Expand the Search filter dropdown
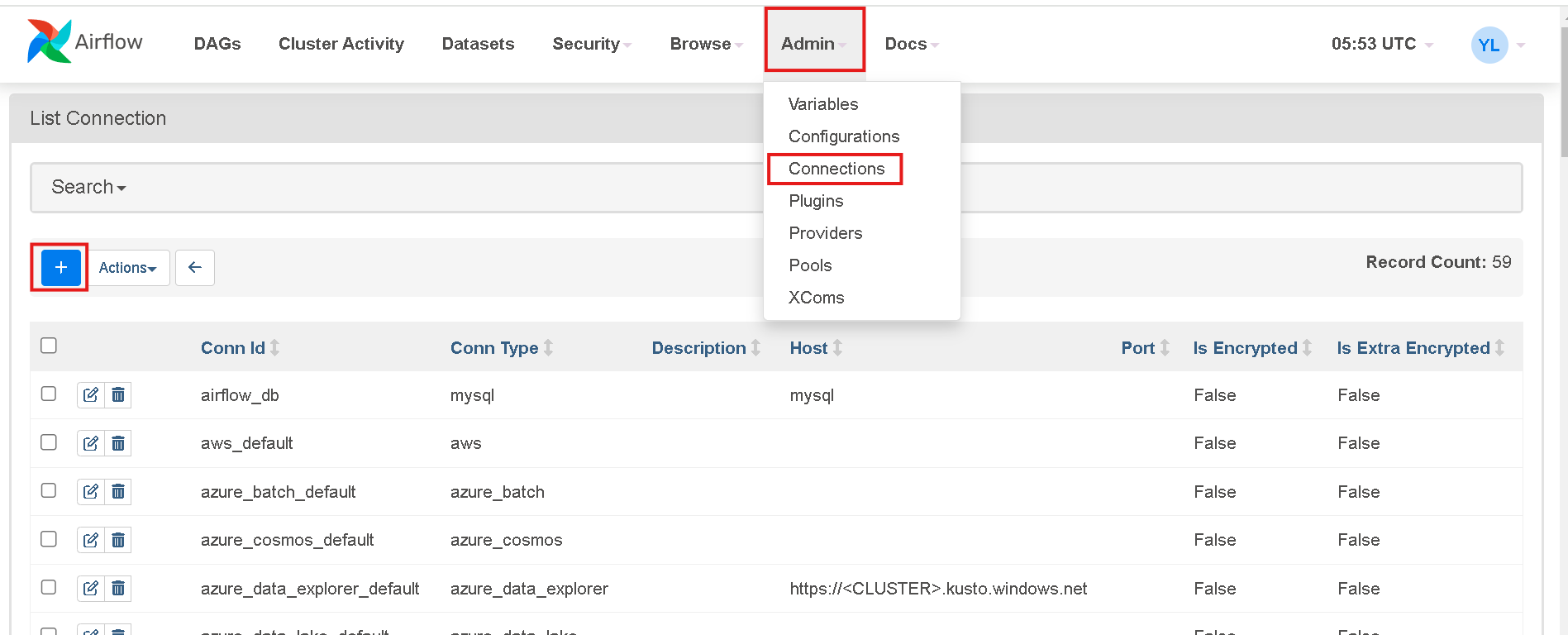 tap(88, 187)
